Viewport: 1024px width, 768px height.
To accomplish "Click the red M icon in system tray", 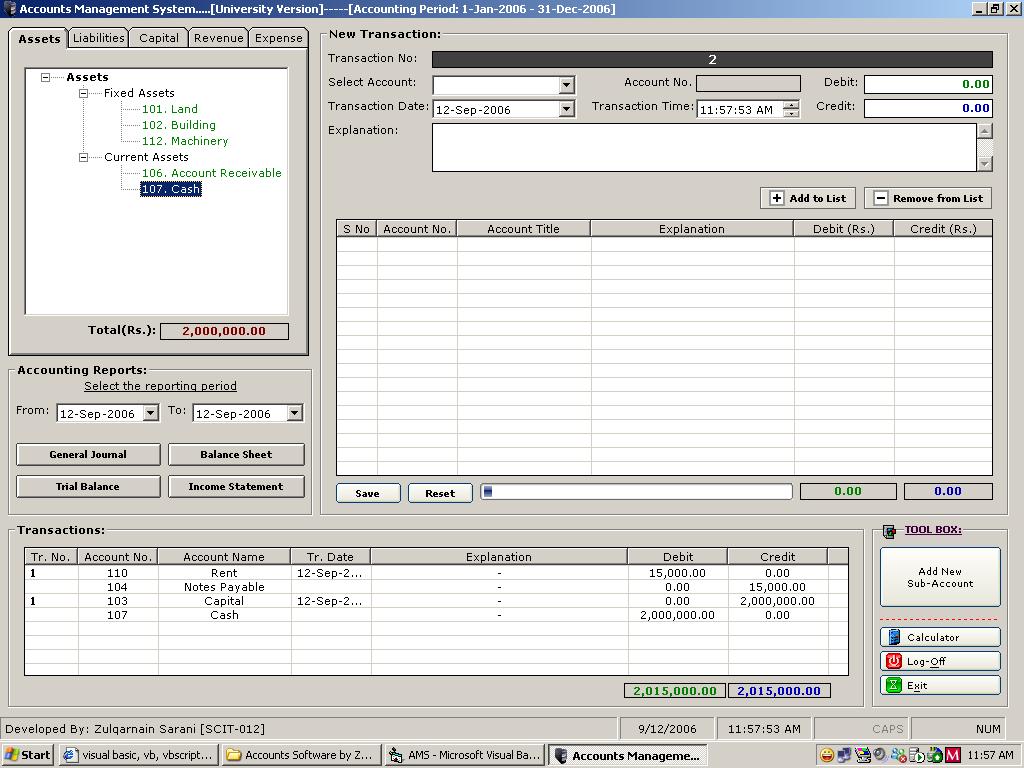I will (x=953, y=755).
